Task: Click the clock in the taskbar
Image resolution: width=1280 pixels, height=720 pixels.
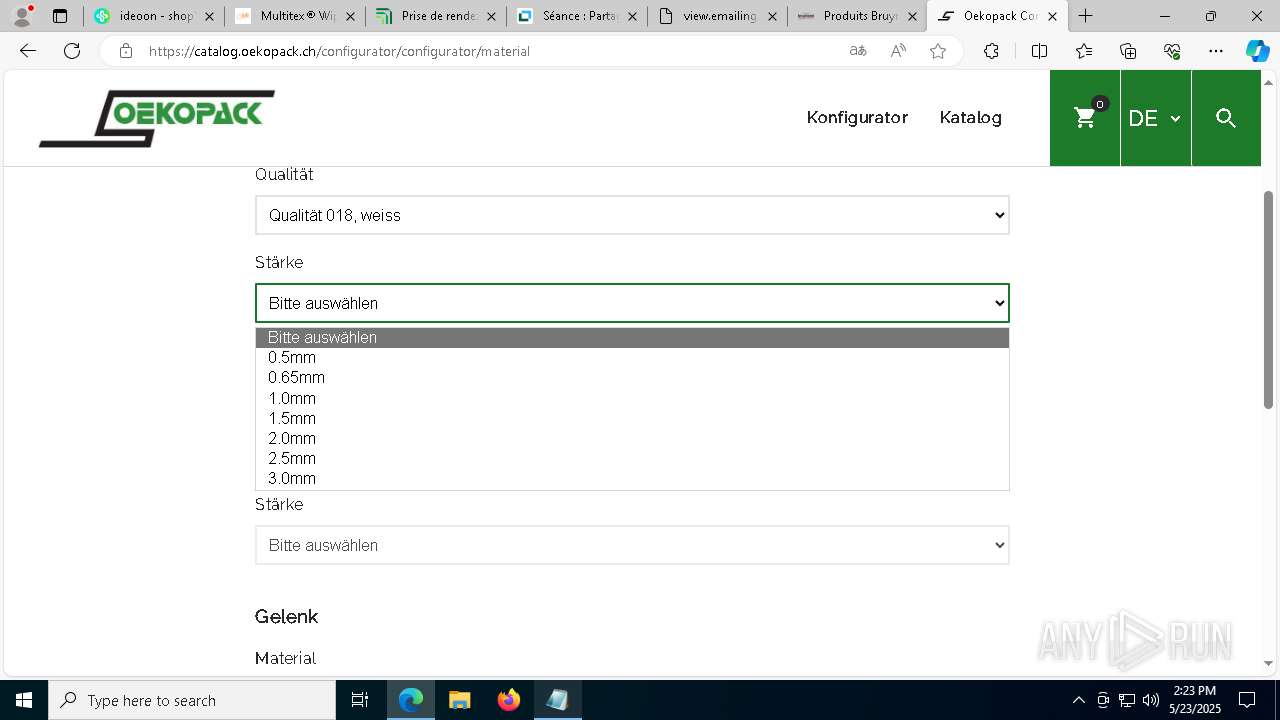Action: pyautogui.click(x=1195, y=700)
